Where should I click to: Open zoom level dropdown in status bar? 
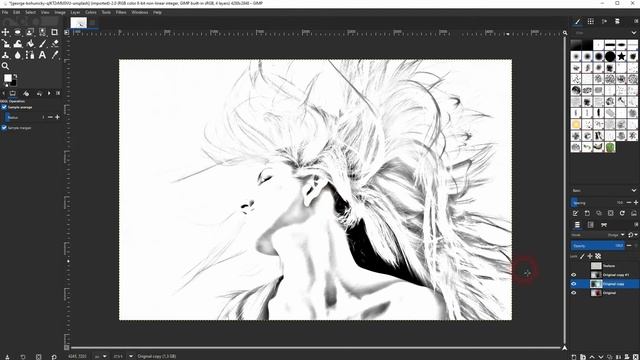point(131,356)
